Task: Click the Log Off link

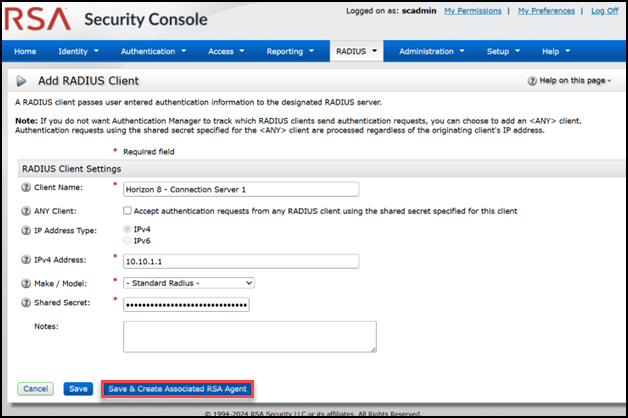Action: tap(604, 10)
